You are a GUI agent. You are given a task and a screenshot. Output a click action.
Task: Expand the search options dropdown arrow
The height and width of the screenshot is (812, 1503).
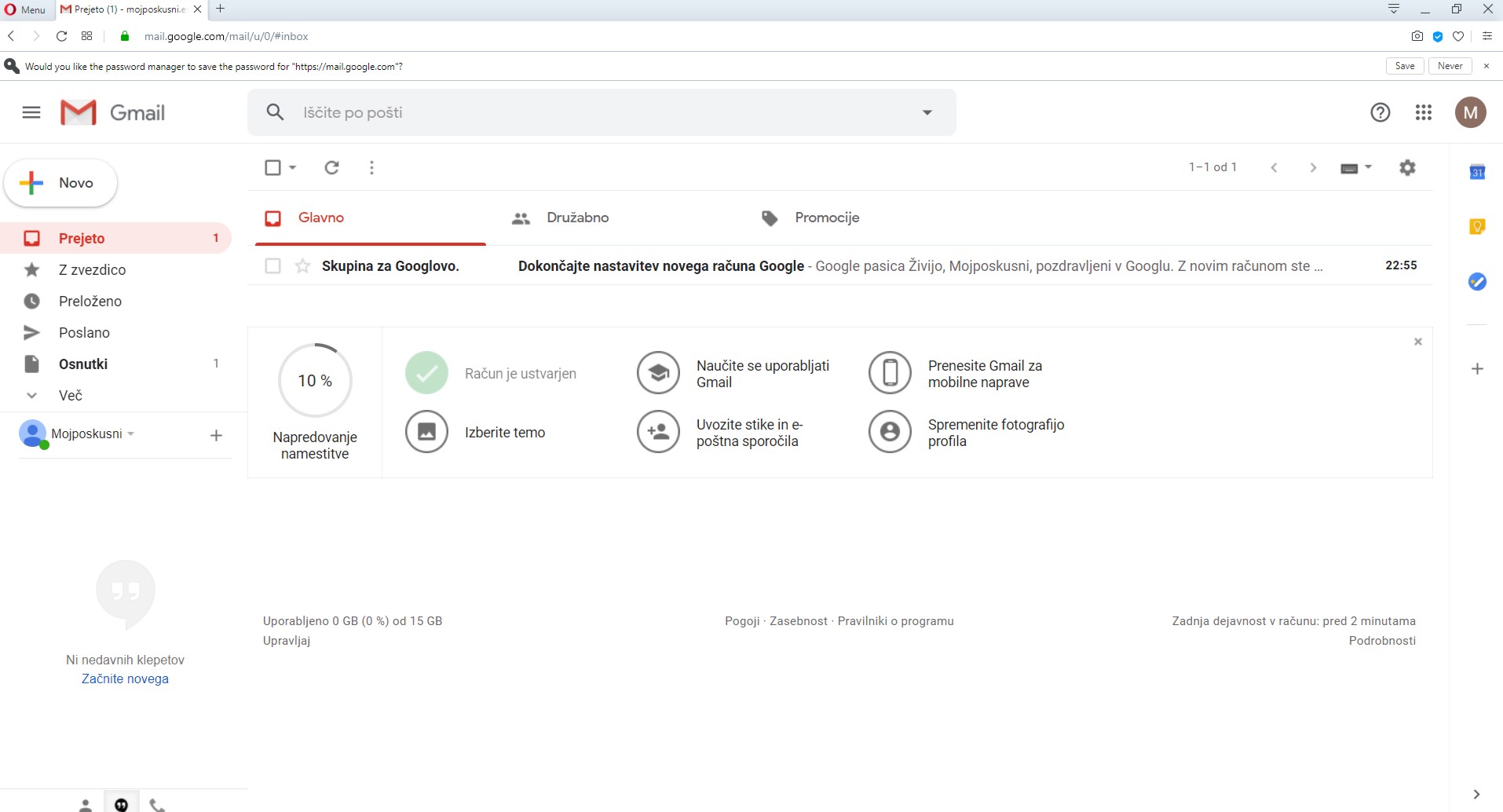(927, 112)
